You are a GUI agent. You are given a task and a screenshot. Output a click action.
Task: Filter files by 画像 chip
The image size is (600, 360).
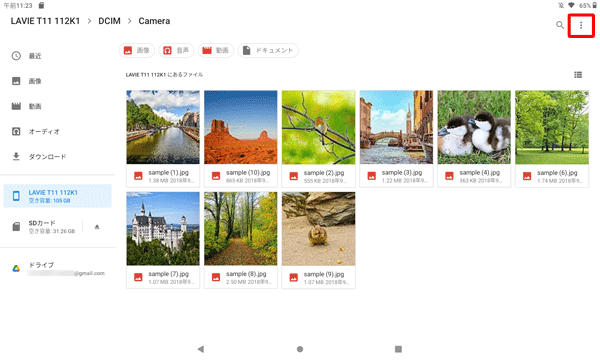(137, 50)
